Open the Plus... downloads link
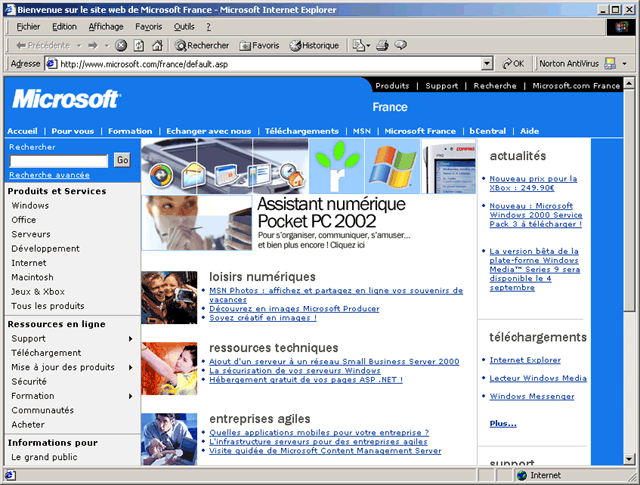Screen dimensions: 640x485 [503, 423]
